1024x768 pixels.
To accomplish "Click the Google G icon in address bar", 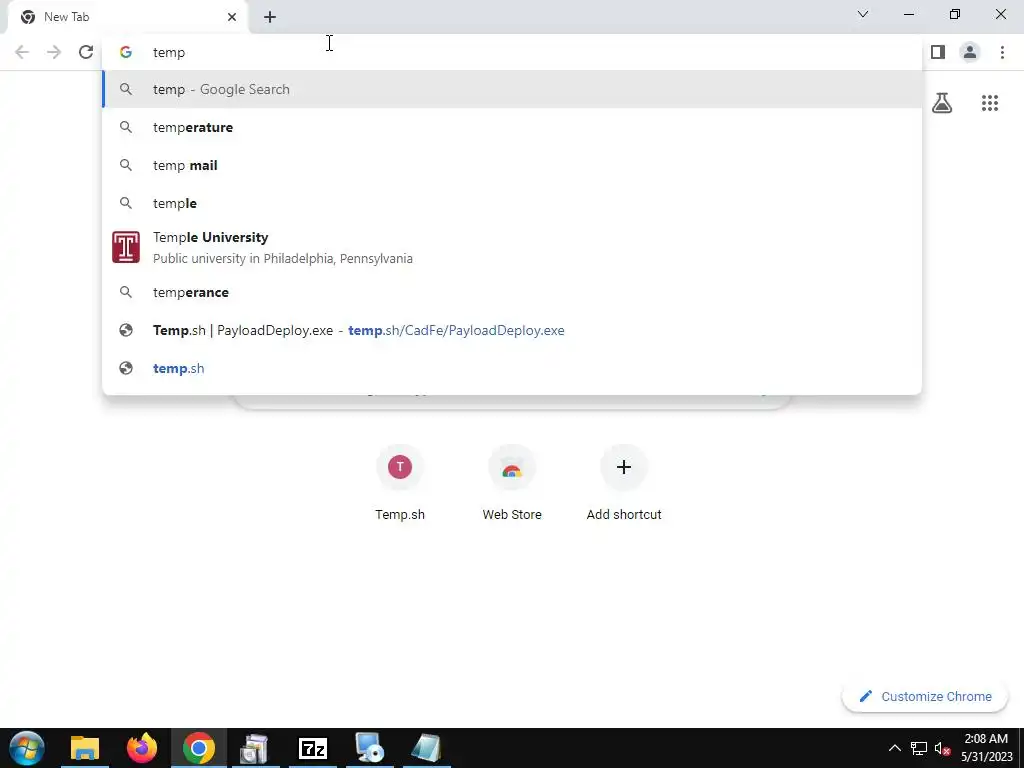I will click(126, 52).
